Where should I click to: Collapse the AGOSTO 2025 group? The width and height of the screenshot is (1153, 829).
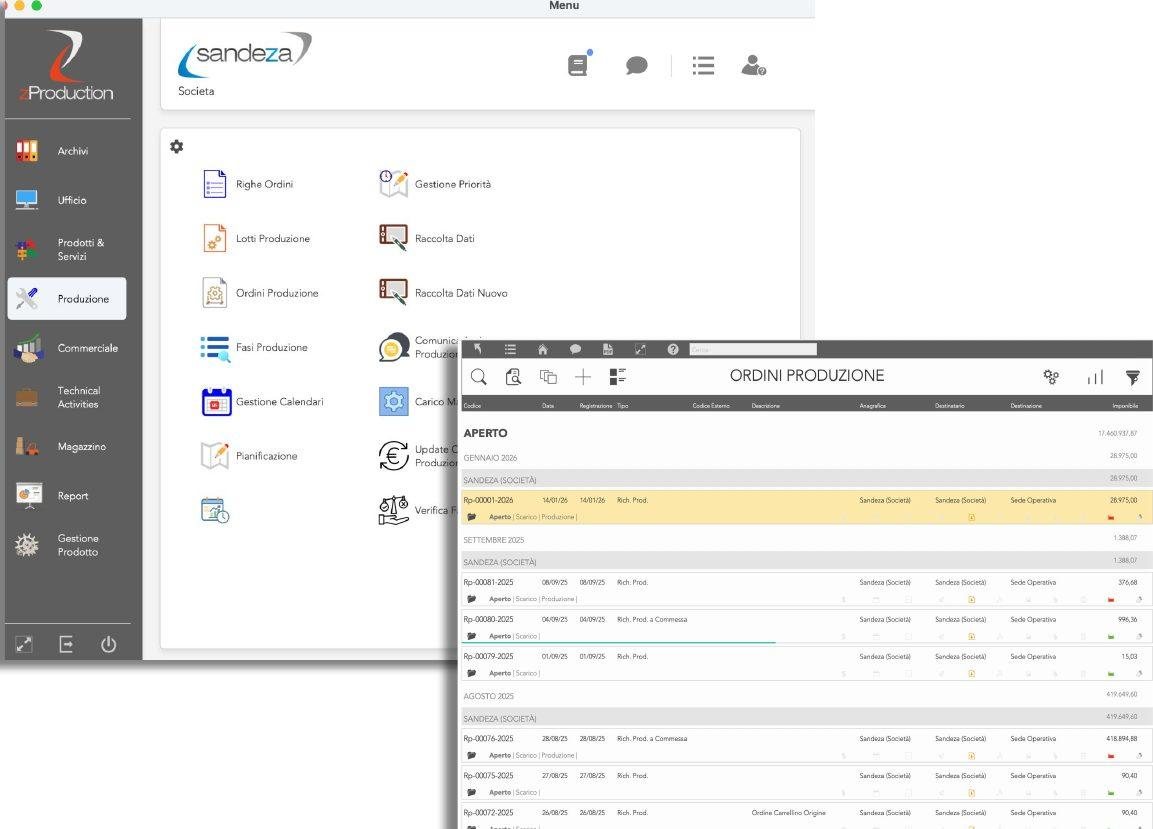tap(488, 696)
